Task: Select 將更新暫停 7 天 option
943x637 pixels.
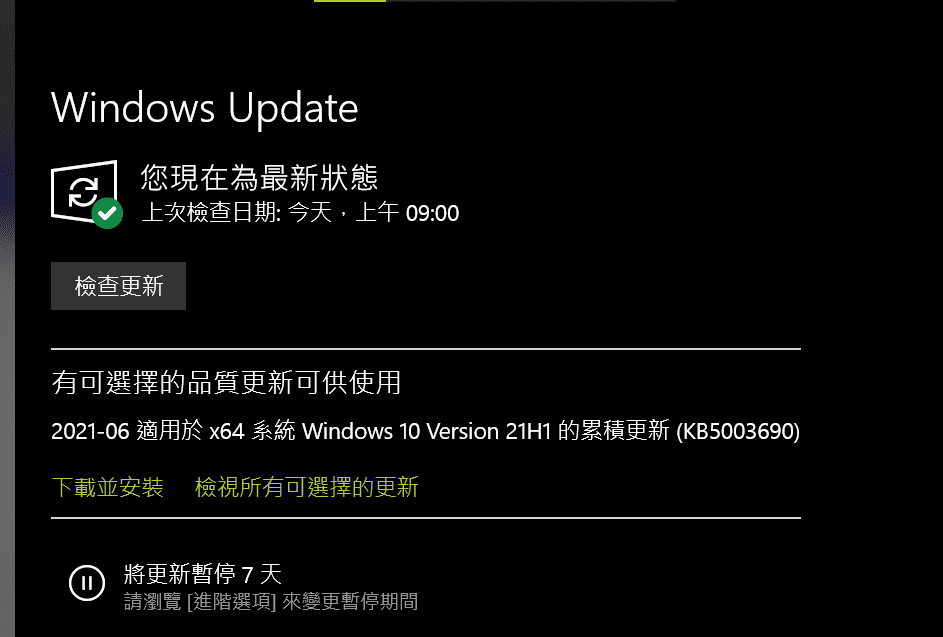Action: tap(203, 574)
